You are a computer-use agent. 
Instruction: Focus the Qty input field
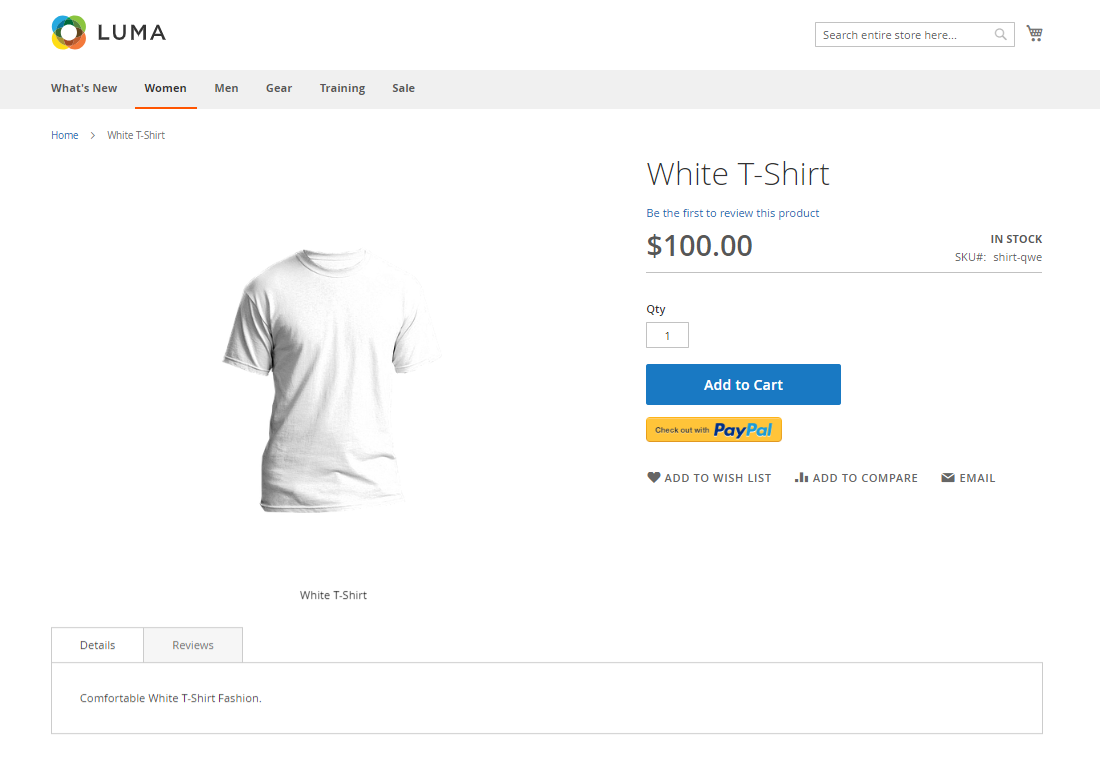[667, 335]
